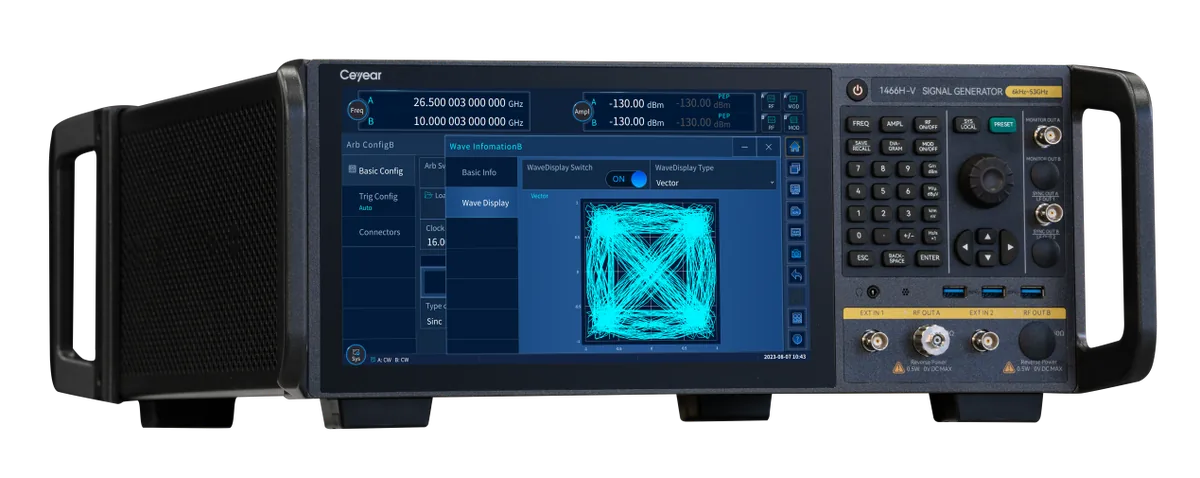Image resolution: width=1200 pixels, height=478 pixels.
Task: Tap the round Ampl icon on screen
Action: (582, 112)
